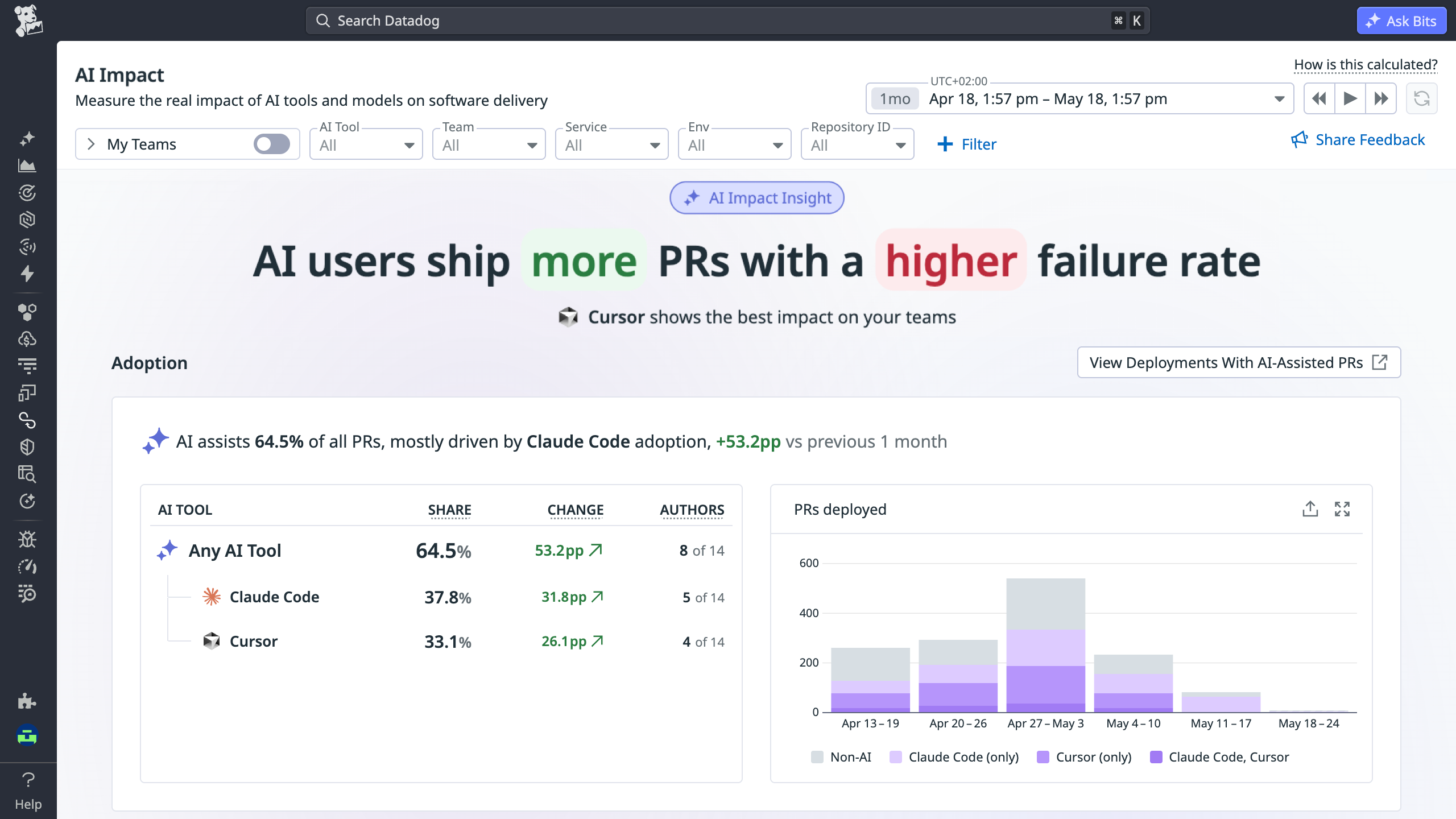Open the sparkle AI icon in sidebar

(x=27, y=138)
